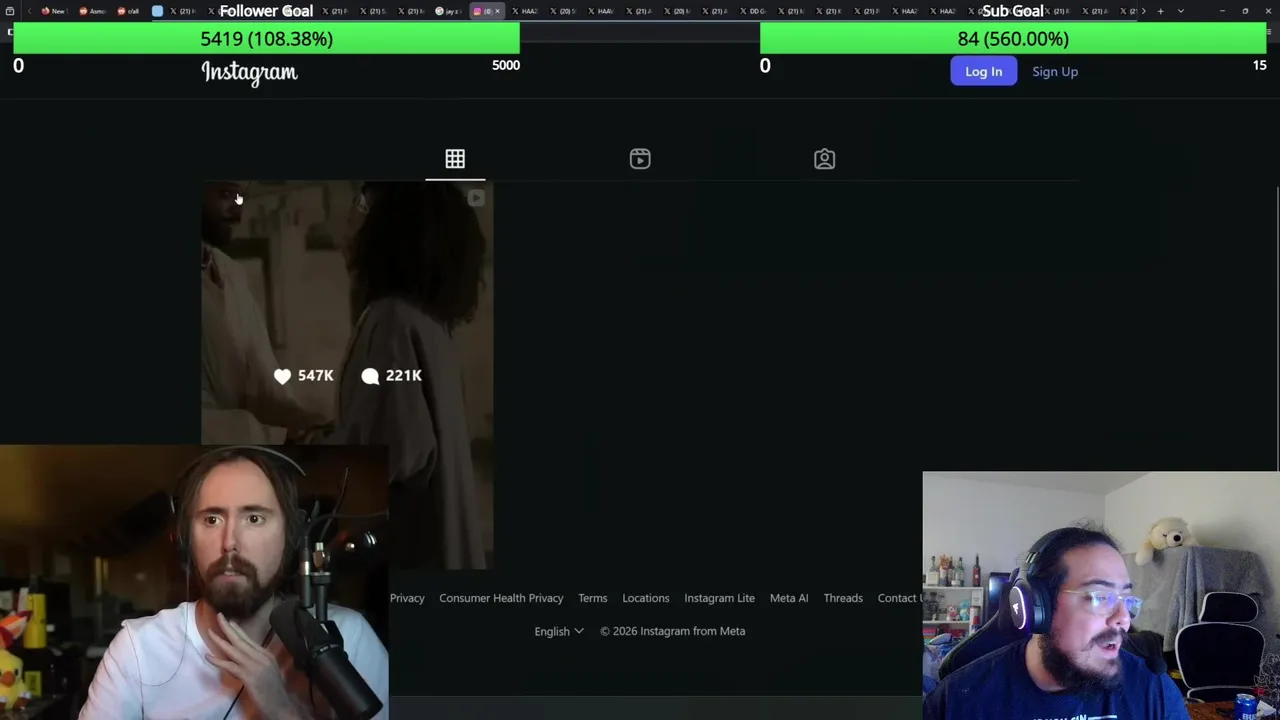Open a new browser tab with plus
Image resolution: width=1280 pixels, height=720 pixels.
(x=1160, y=11)
